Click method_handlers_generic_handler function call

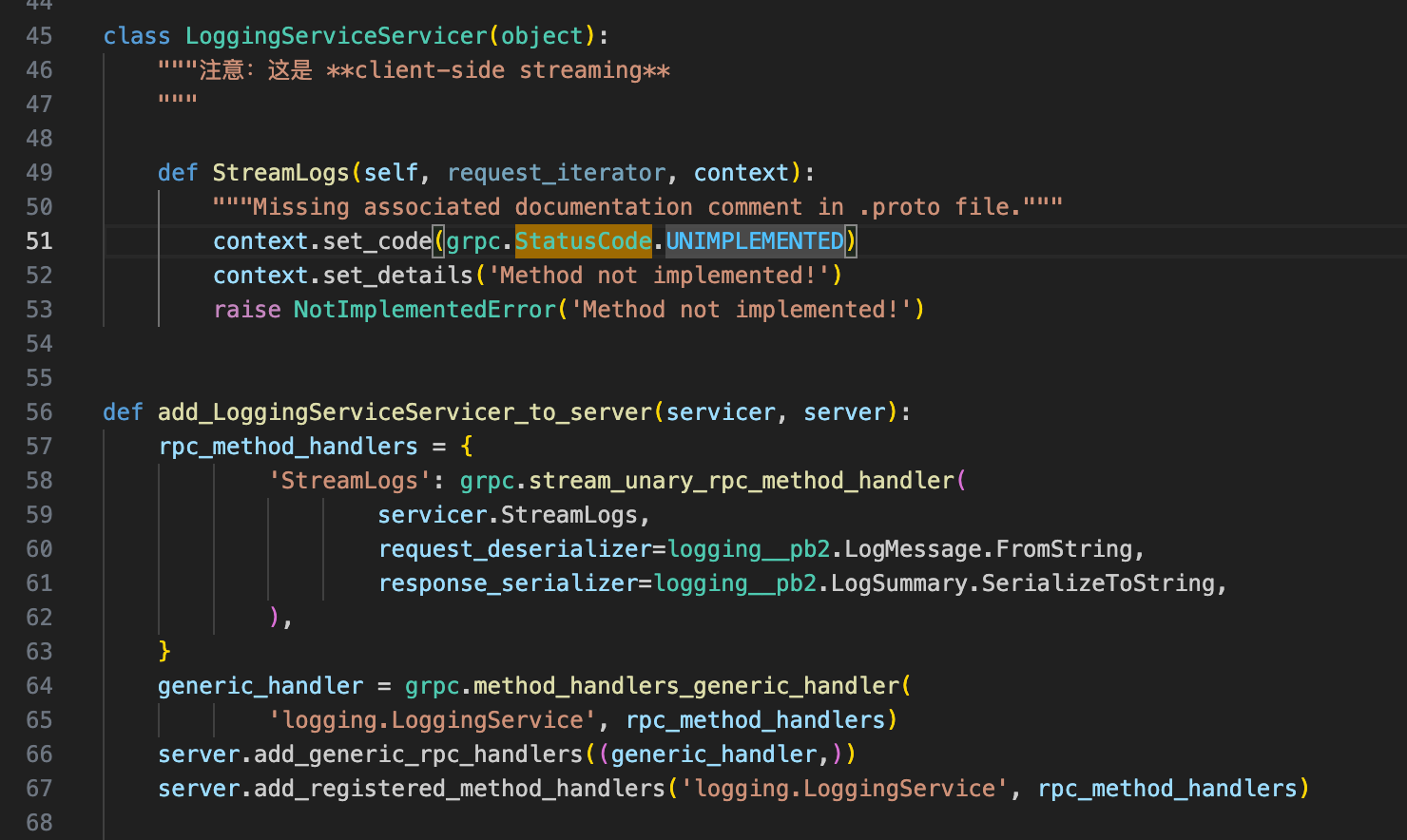pos(686,686)
